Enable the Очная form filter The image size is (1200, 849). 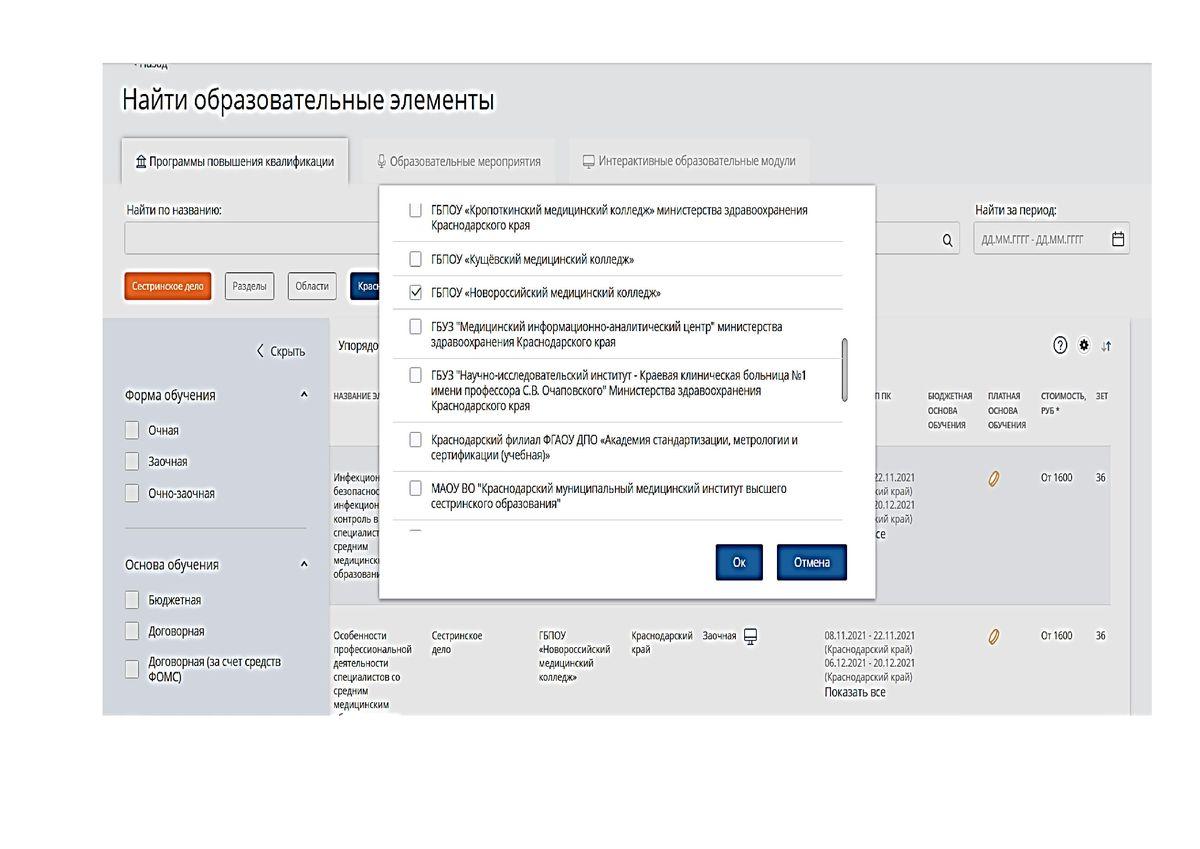pos(132,430)
